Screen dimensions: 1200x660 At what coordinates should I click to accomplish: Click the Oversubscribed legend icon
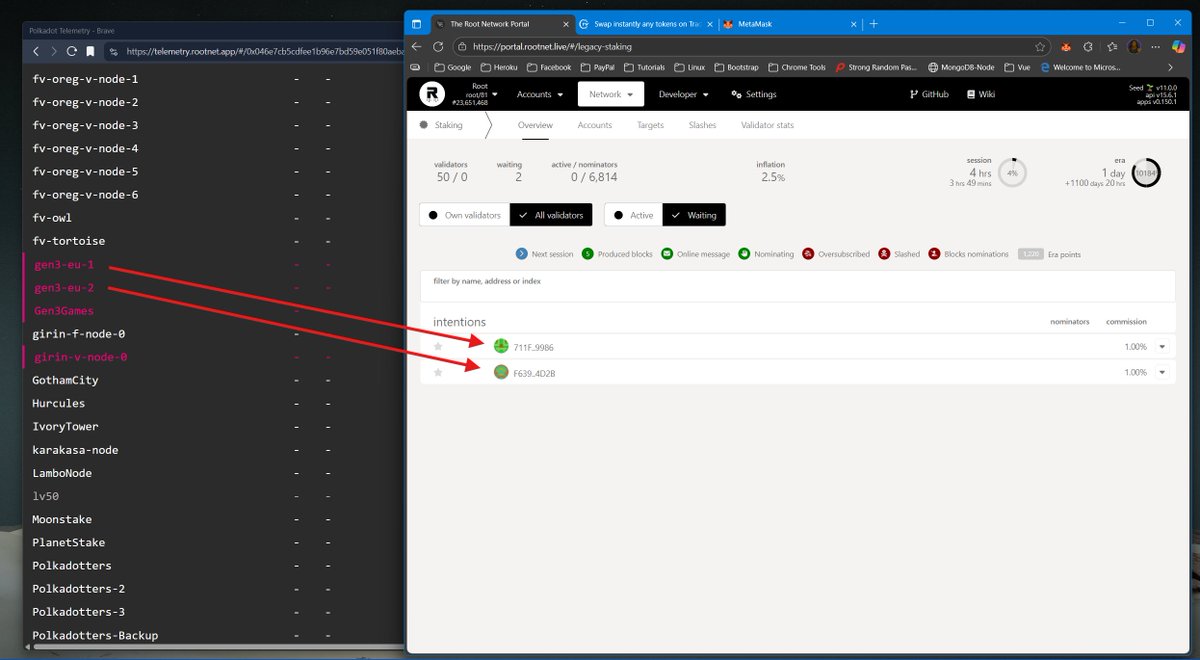coord(808,254)
